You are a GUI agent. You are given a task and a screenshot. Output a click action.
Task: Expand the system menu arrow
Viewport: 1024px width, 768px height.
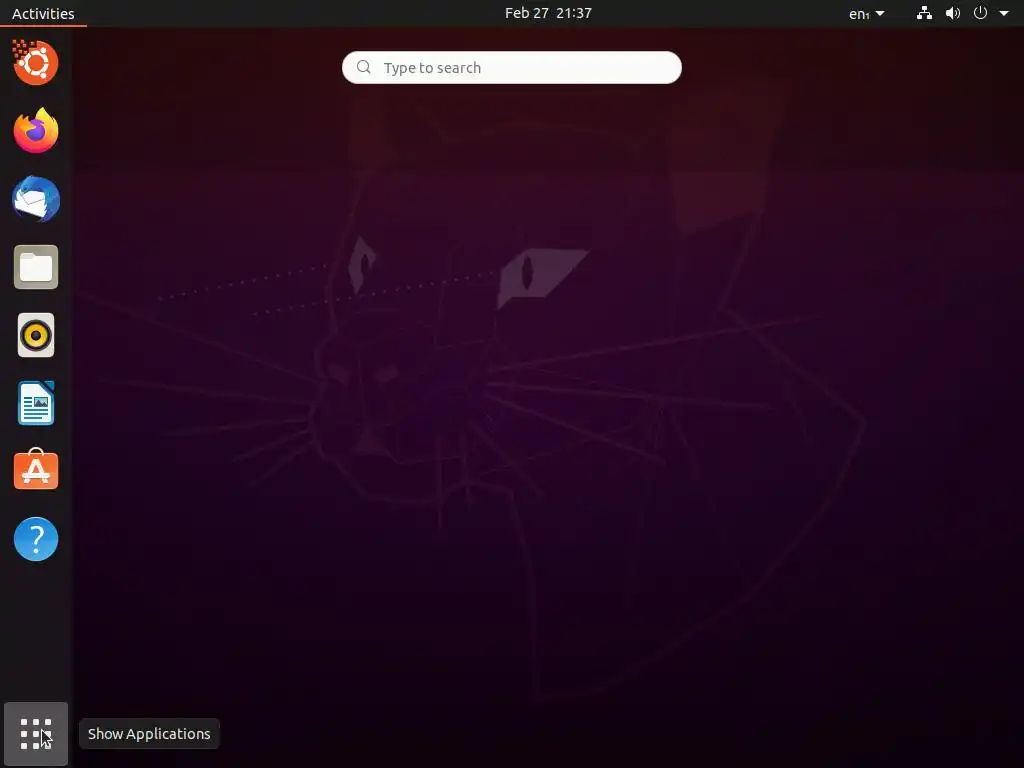tap(1004, 13)
